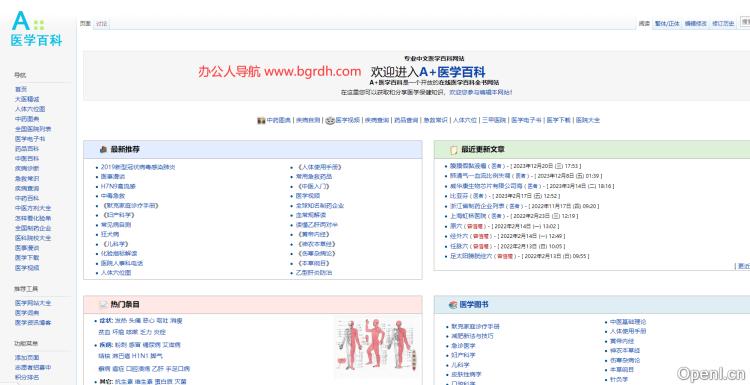Go to 首页 in the sidebar
This screenshot has width=750, height=385.
tap(21, 89)
